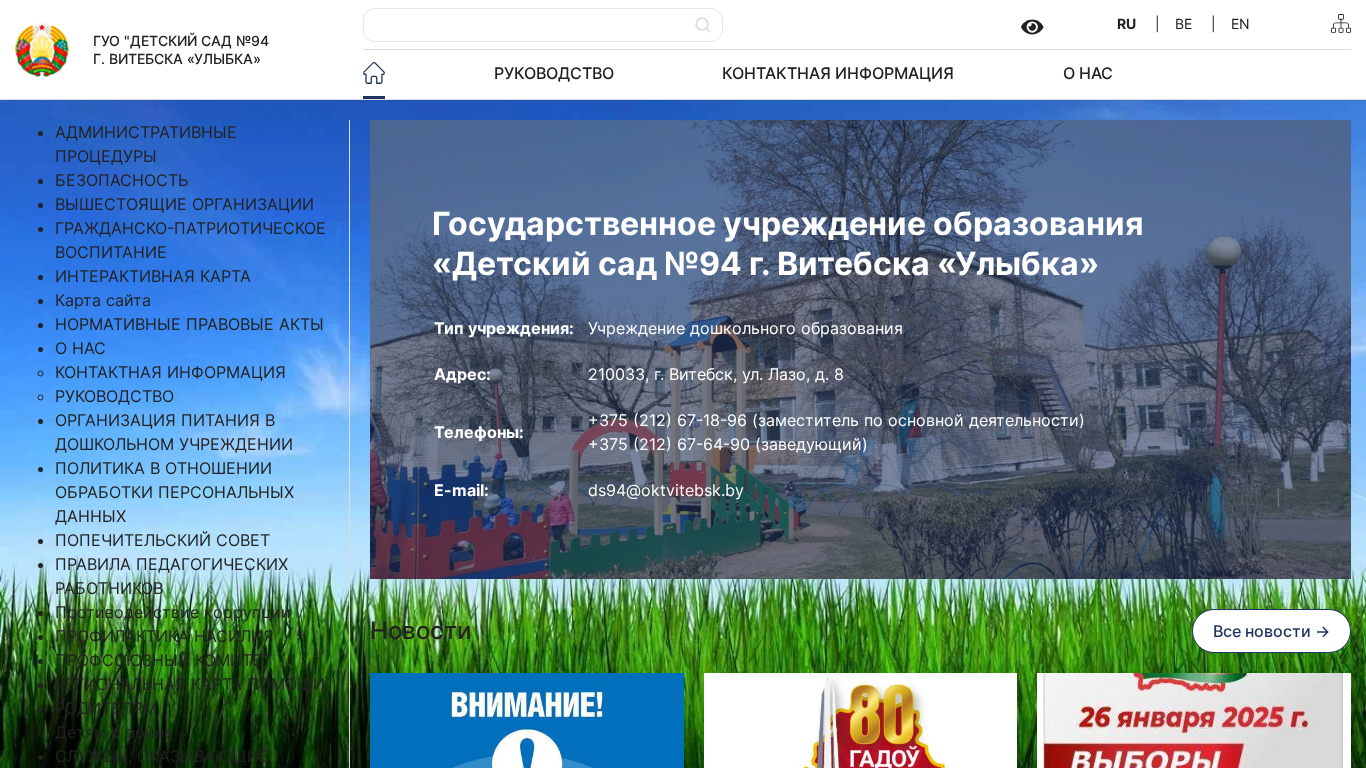This screenshot has width=1366, height=768.
Task: Click the Адрес: label
Action: pyautogui.click(x=462, y=374)
